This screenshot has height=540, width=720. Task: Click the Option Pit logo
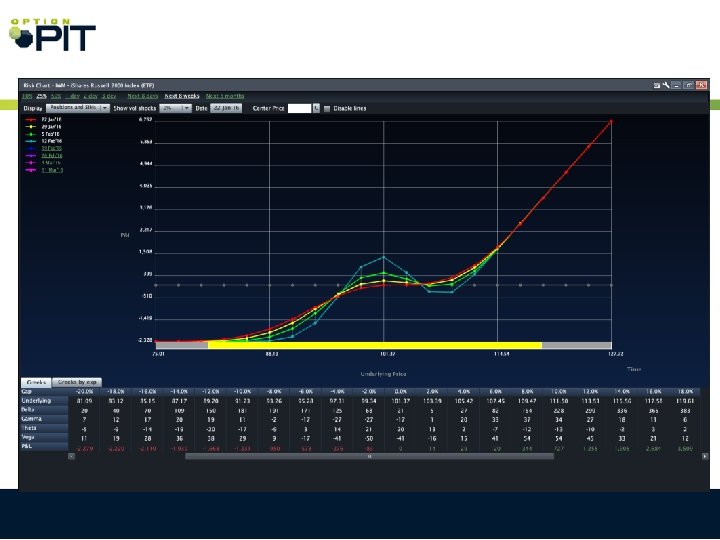point(52,35)
